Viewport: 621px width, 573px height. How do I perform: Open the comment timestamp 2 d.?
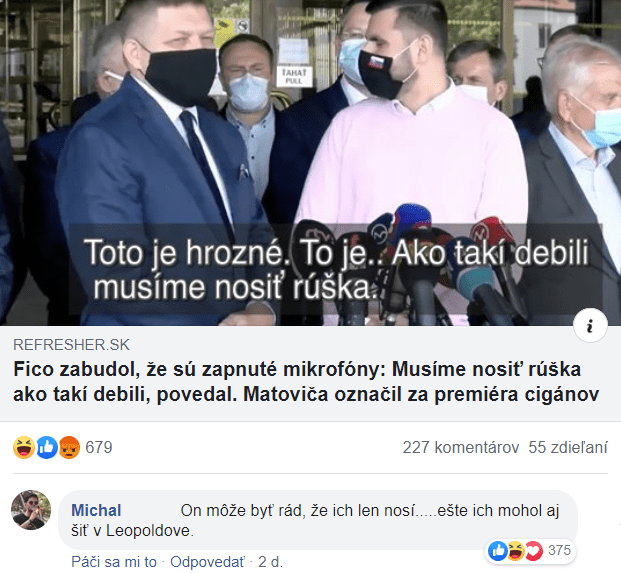click(270, 562)
